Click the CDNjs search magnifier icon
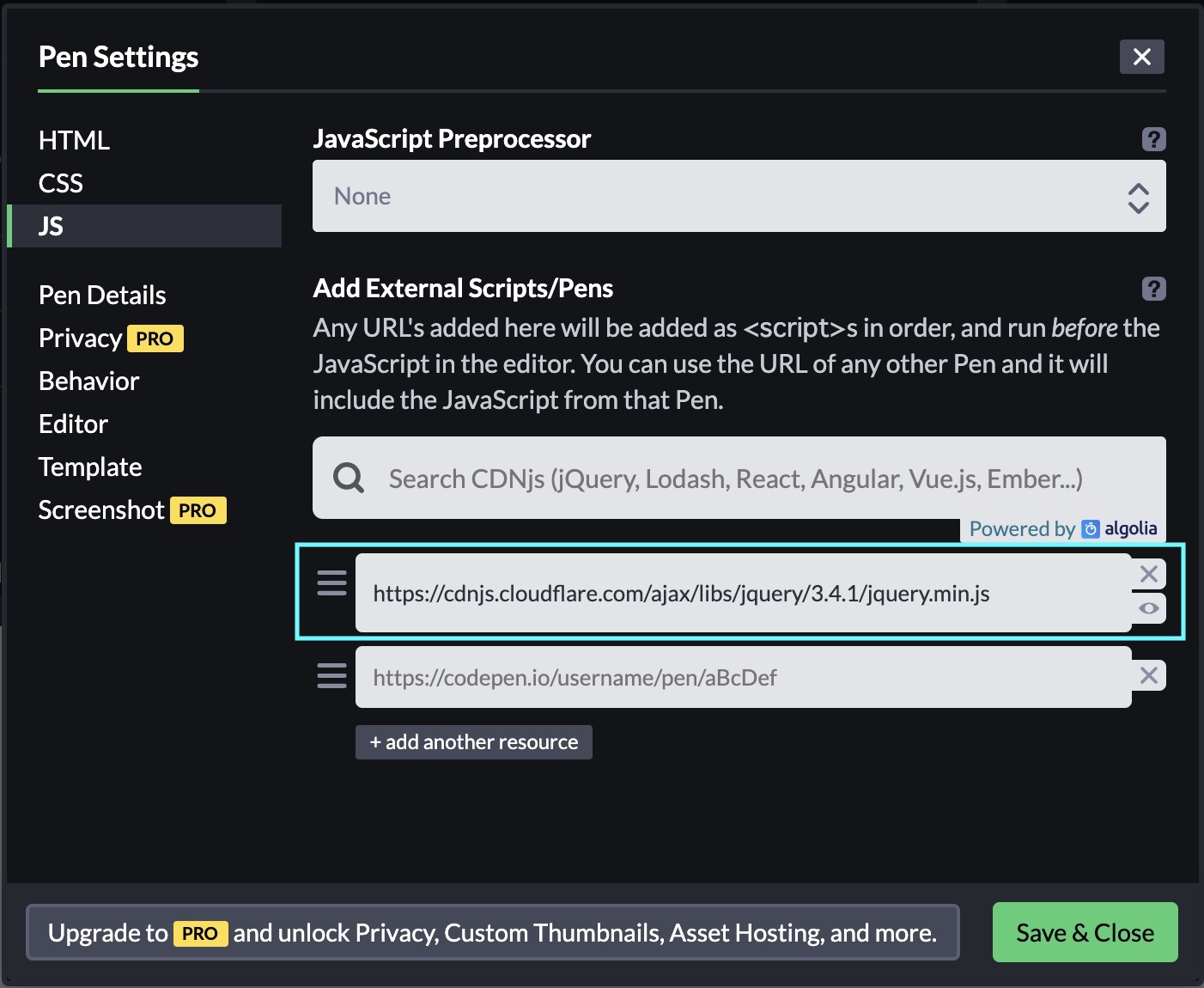Screen dimensions: 1204x988 tap(349, 478)
